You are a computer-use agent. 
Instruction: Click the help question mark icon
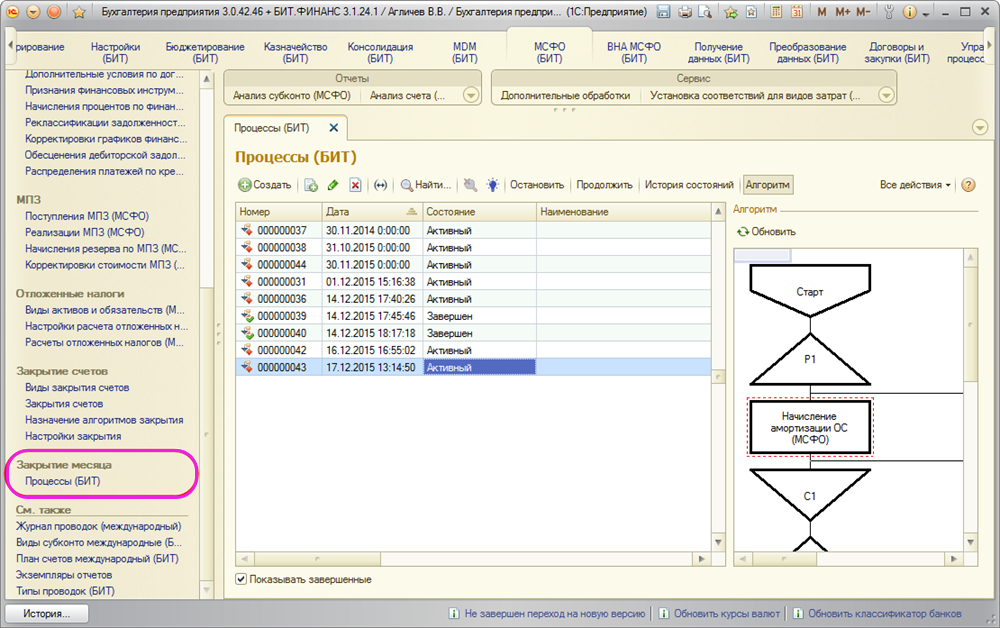[x=968, y=185]
